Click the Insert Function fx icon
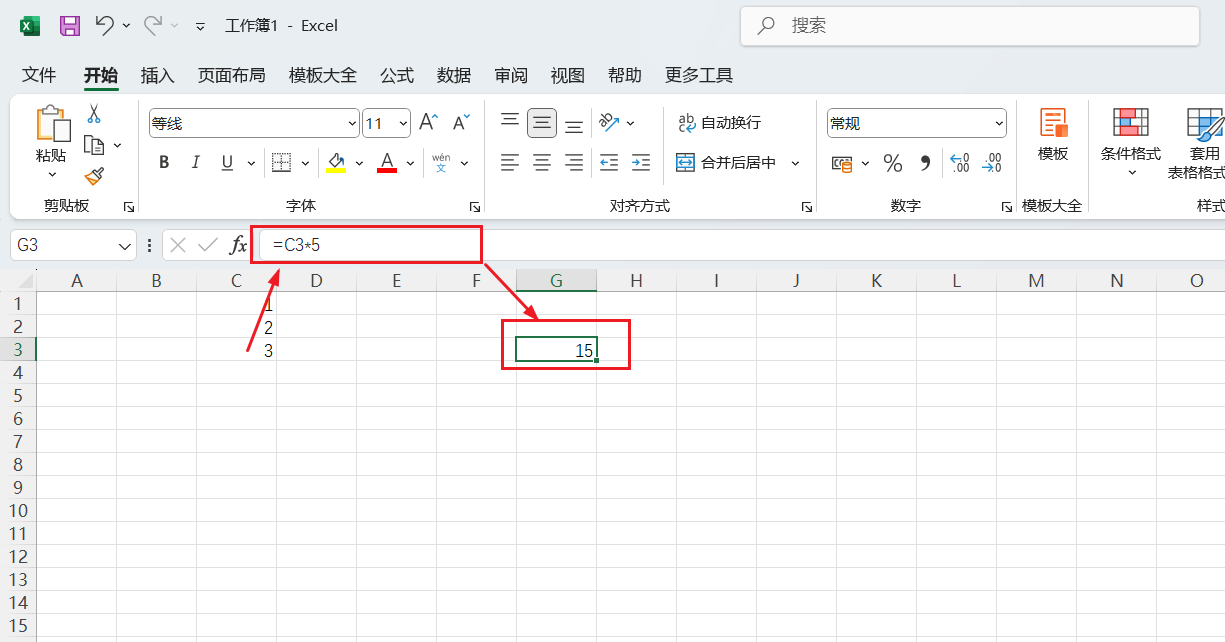 [239, 245]
